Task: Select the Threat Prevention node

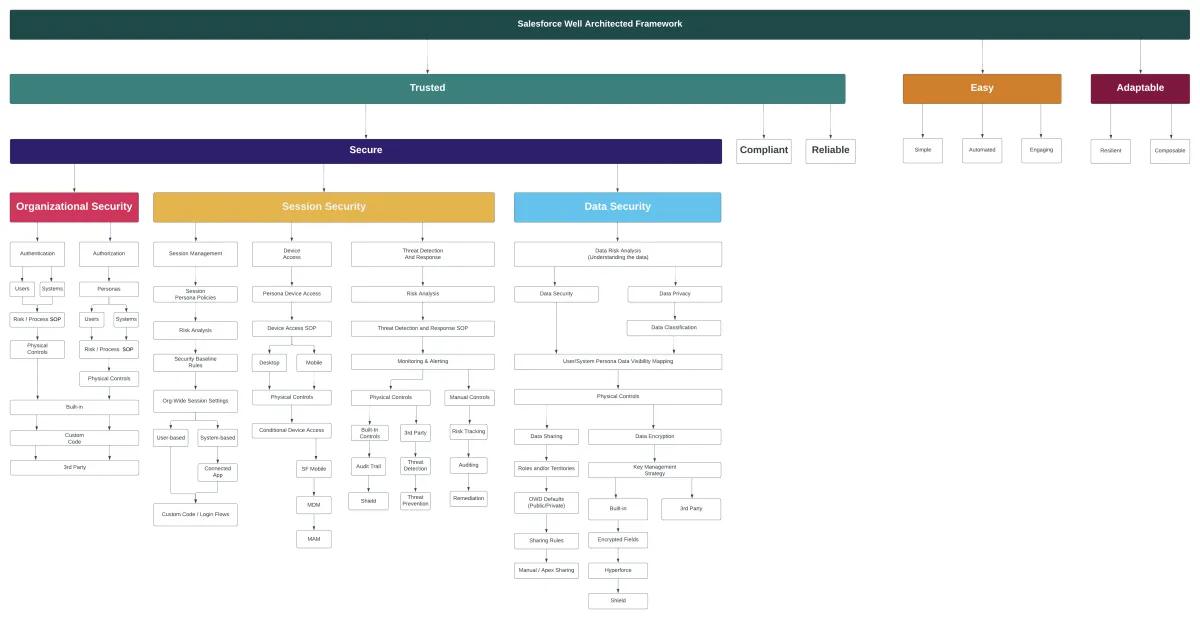Action: coord(415,501)
